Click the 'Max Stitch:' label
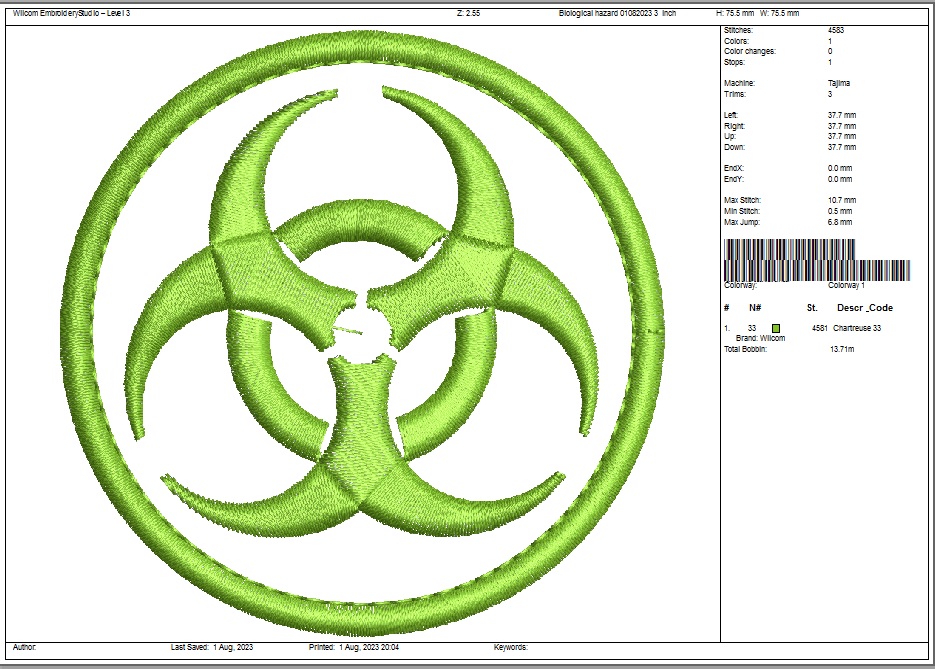 (742, 200)
